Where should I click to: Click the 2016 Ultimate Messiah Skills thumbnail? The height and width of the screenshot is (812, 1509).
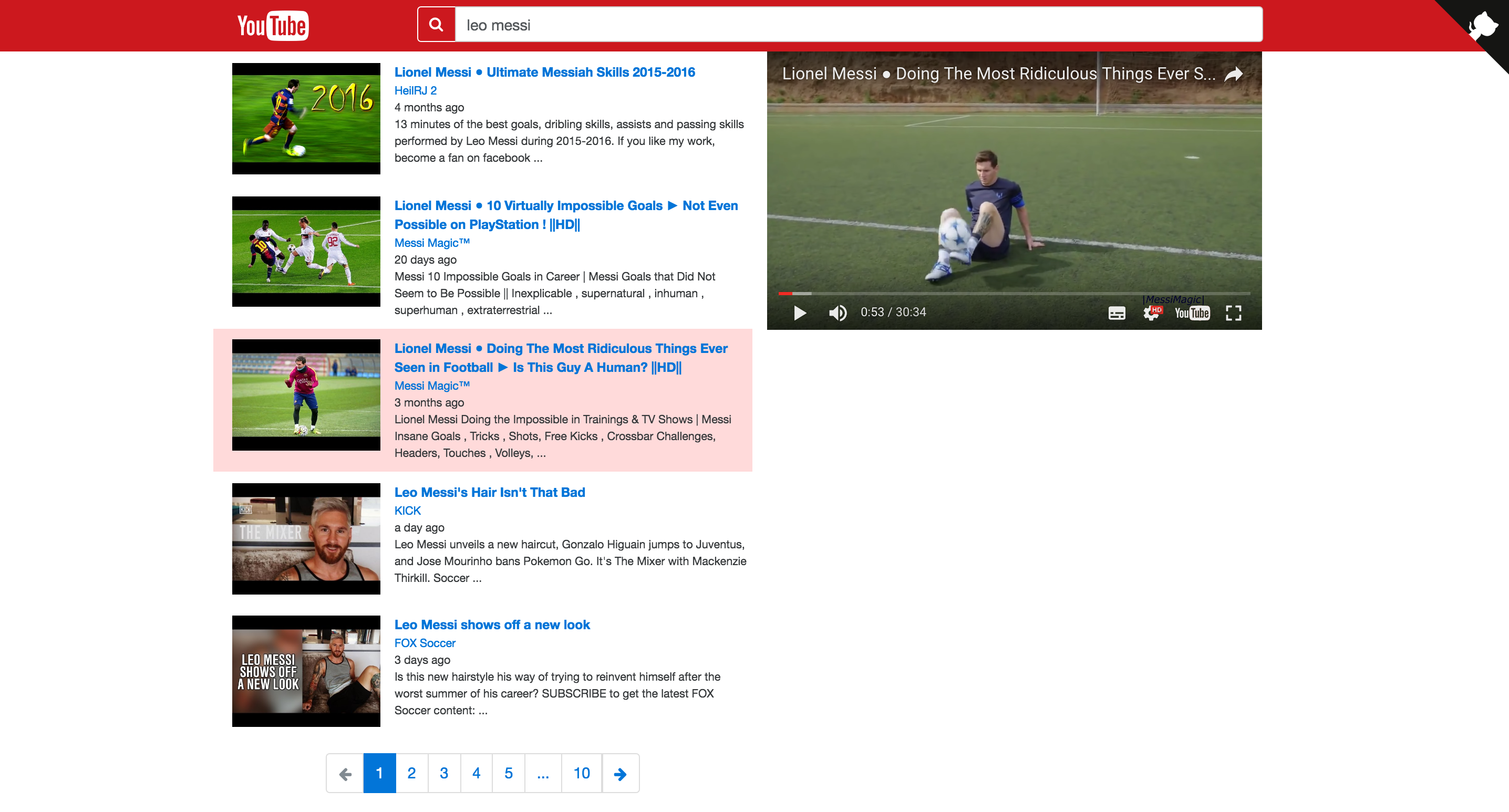pyautogui.click(x=306, y=119)
